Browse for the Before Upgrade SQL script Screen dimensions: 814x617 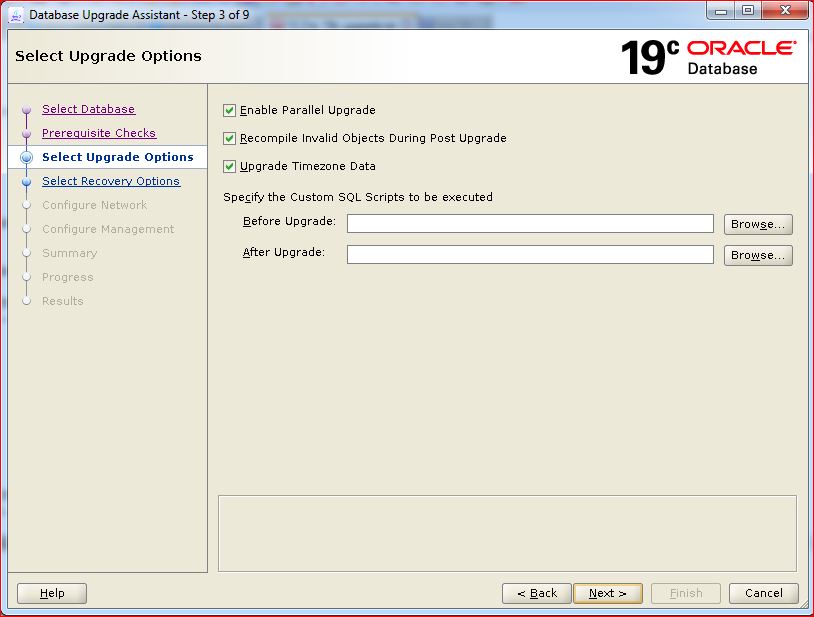[x=758, y=224]
